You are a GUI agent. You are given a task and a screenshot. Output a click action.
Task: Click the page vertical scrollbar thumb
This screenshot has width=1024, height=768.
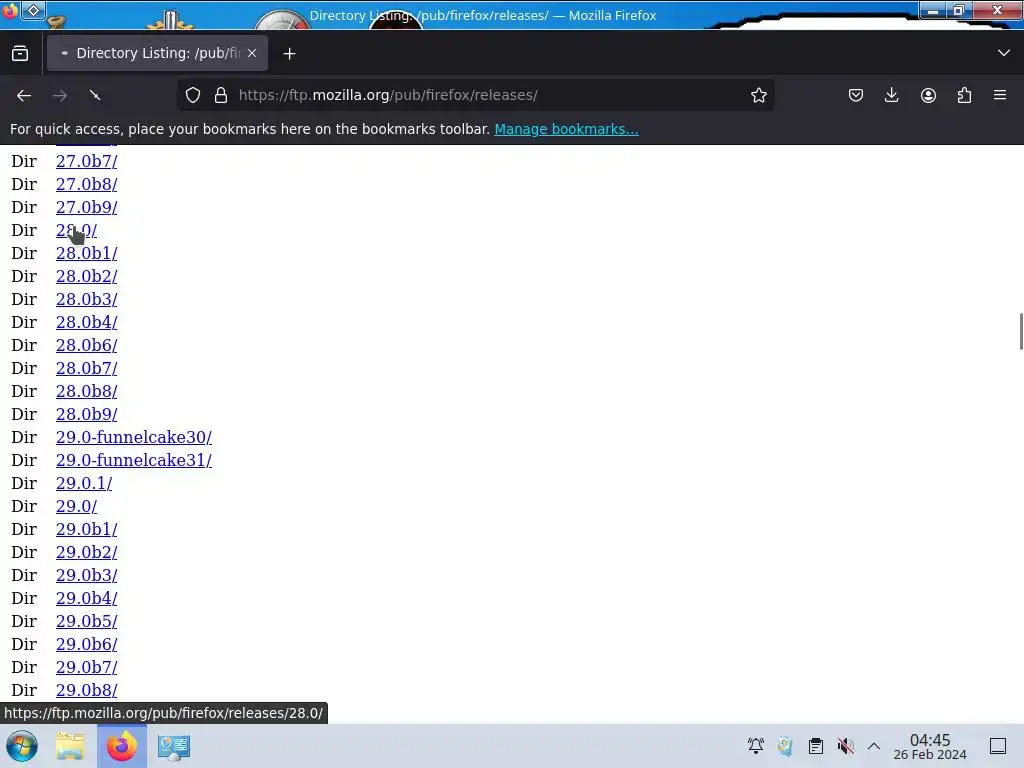(x=1021, y=332)
